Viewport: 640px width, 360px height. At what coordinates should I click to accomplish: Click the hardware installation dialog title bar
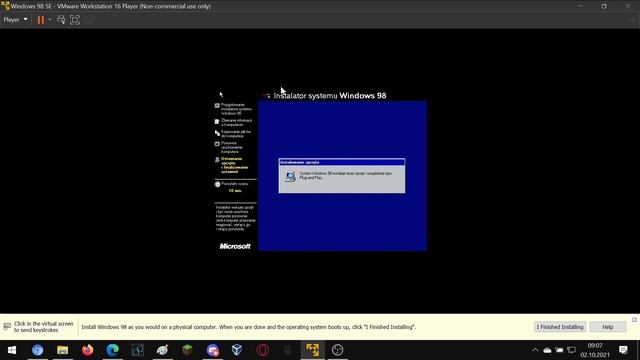342,162
